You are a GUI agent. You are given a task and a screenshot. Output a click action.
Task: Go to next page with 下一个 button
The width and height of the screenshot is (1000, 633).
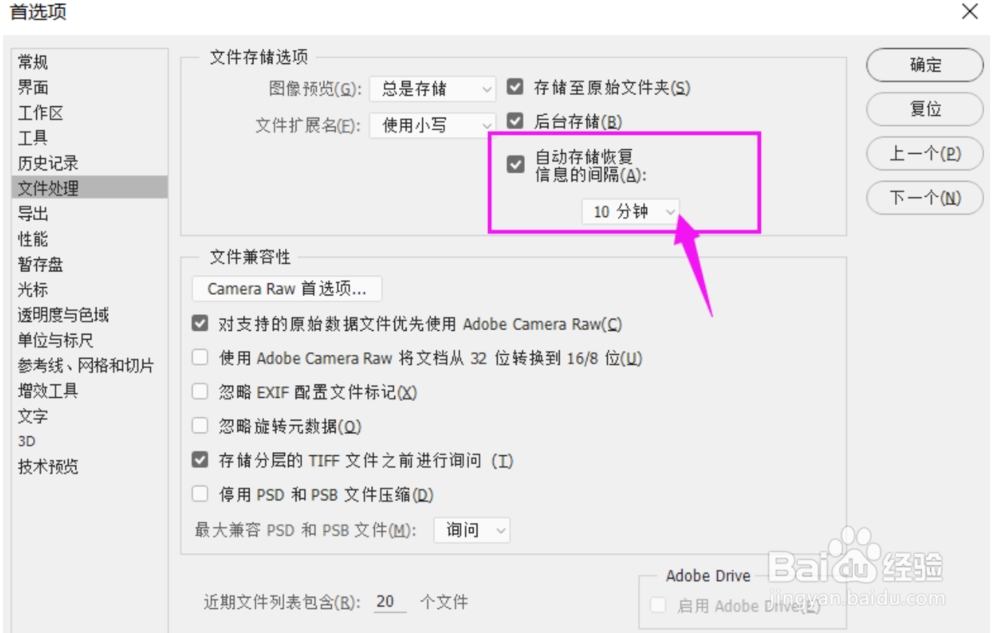tap(925, 198)
